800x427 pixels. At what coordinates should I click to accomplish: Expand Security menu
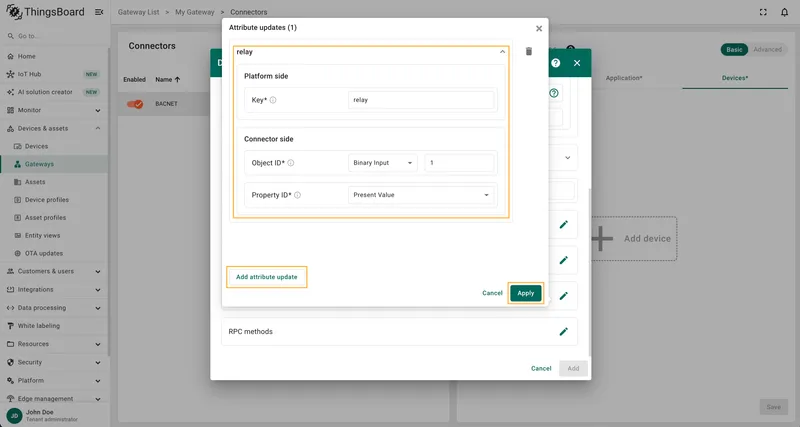(x=54, y=363)
